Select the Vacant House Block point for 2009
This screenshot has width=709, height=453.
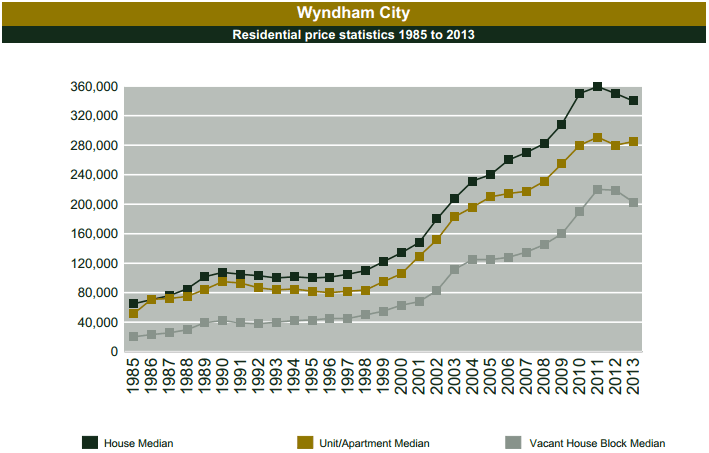coord(562,233)
